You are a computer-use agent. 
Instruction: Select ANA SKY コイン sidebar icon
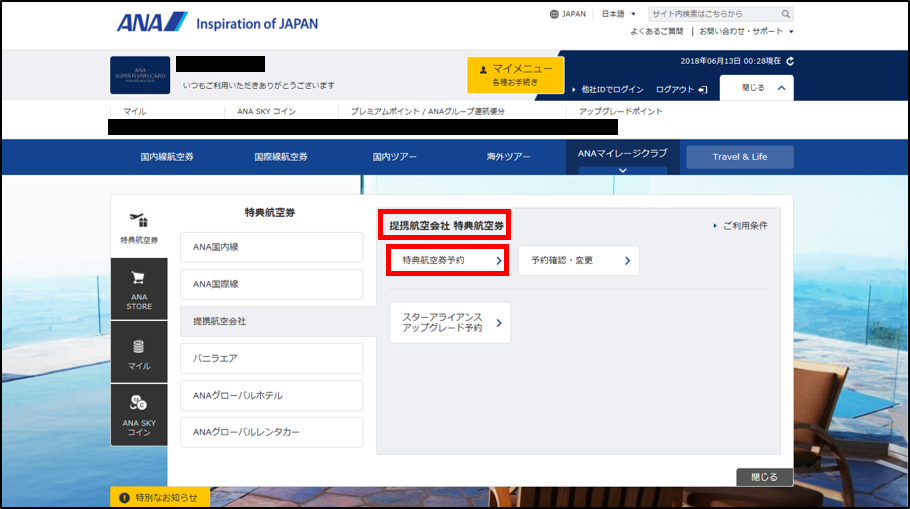139,415
